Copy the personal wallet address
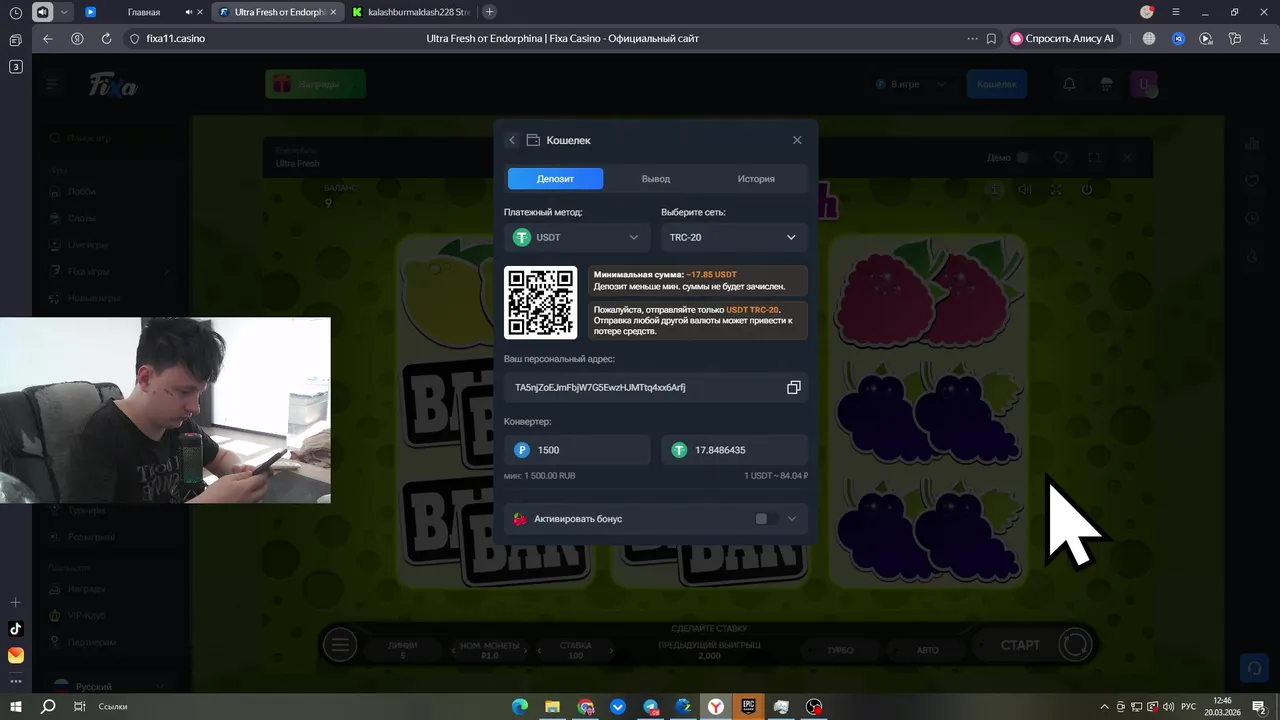This screenshot has width=1280, height=720. (x=794, y=387)
